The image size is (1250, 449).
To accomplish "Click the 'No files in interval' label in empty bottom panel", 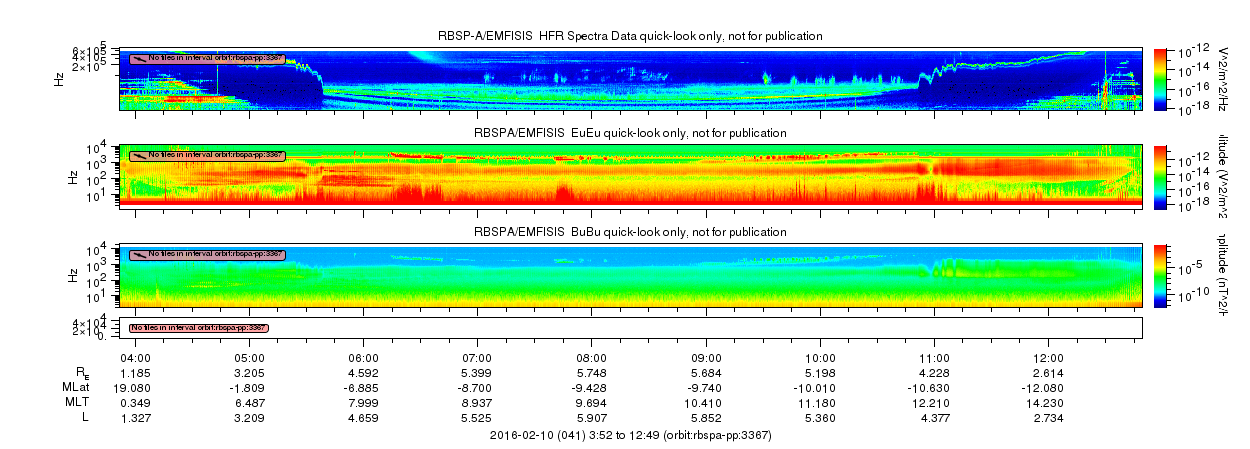I will pyautogui.click(x=200, y=327).
